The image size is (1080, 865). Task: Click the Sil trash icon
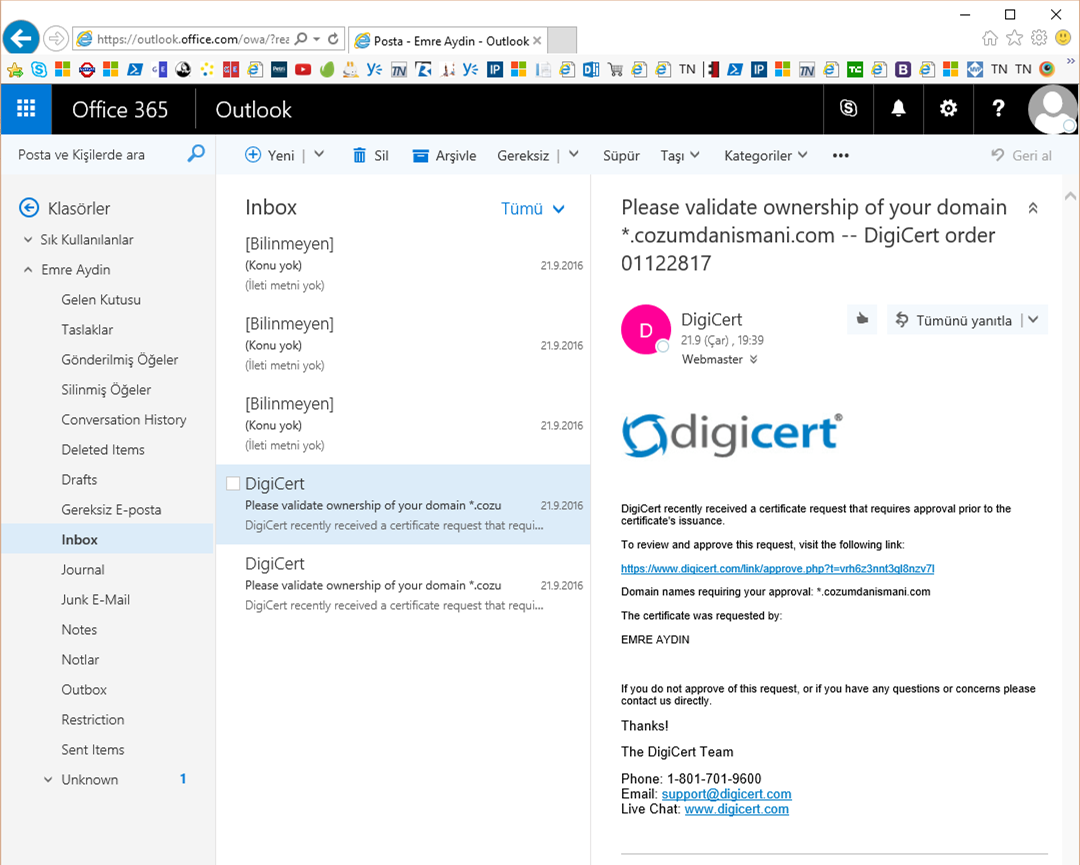click(x=360, y=156)
